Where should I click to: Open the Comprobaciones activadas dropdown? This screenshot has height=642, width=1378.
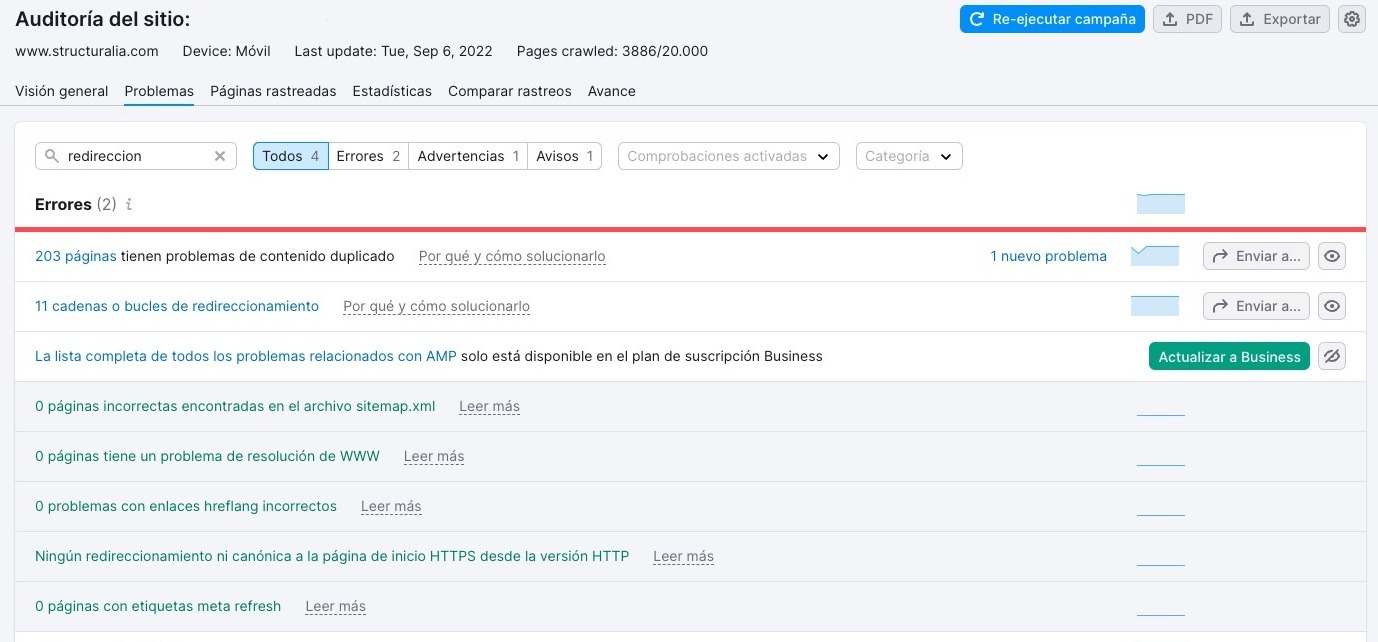(x=728, y=156)
